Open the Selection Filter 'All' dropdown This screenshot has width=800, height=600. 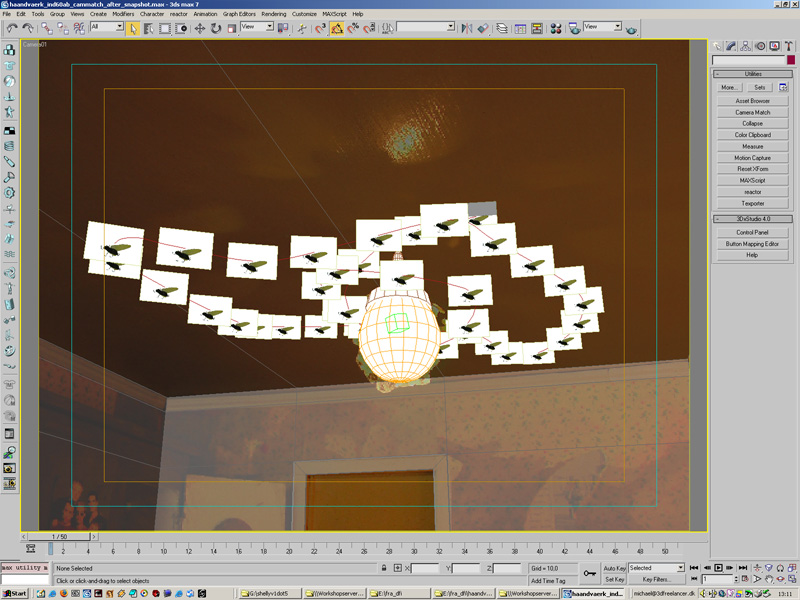(x=107, y=27)
